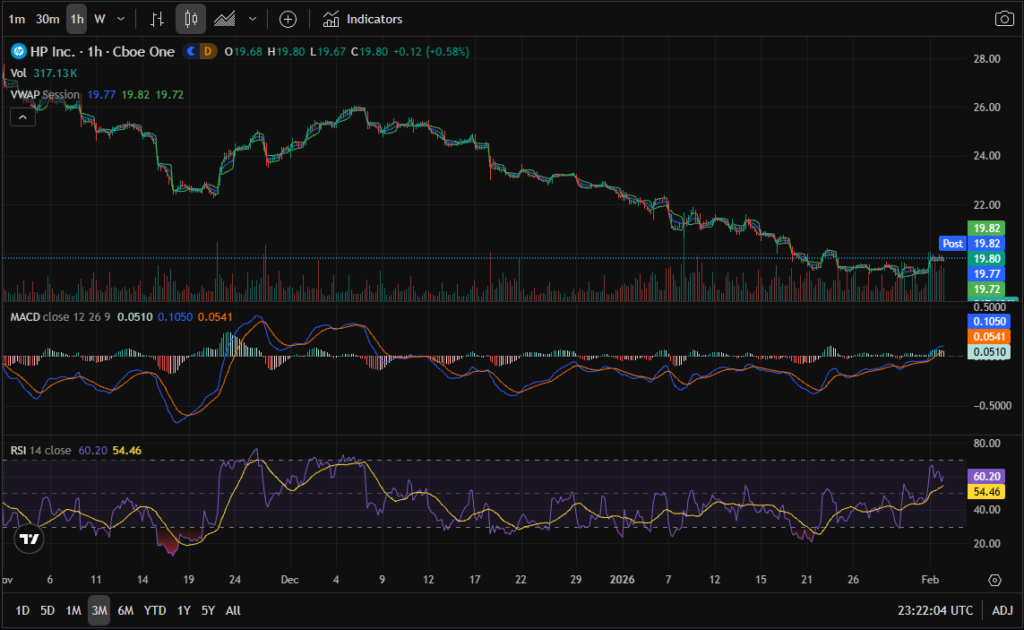The image size is (1024, 630).
Task: Open the Indicators dialog
Action: [x=363, y=19]
